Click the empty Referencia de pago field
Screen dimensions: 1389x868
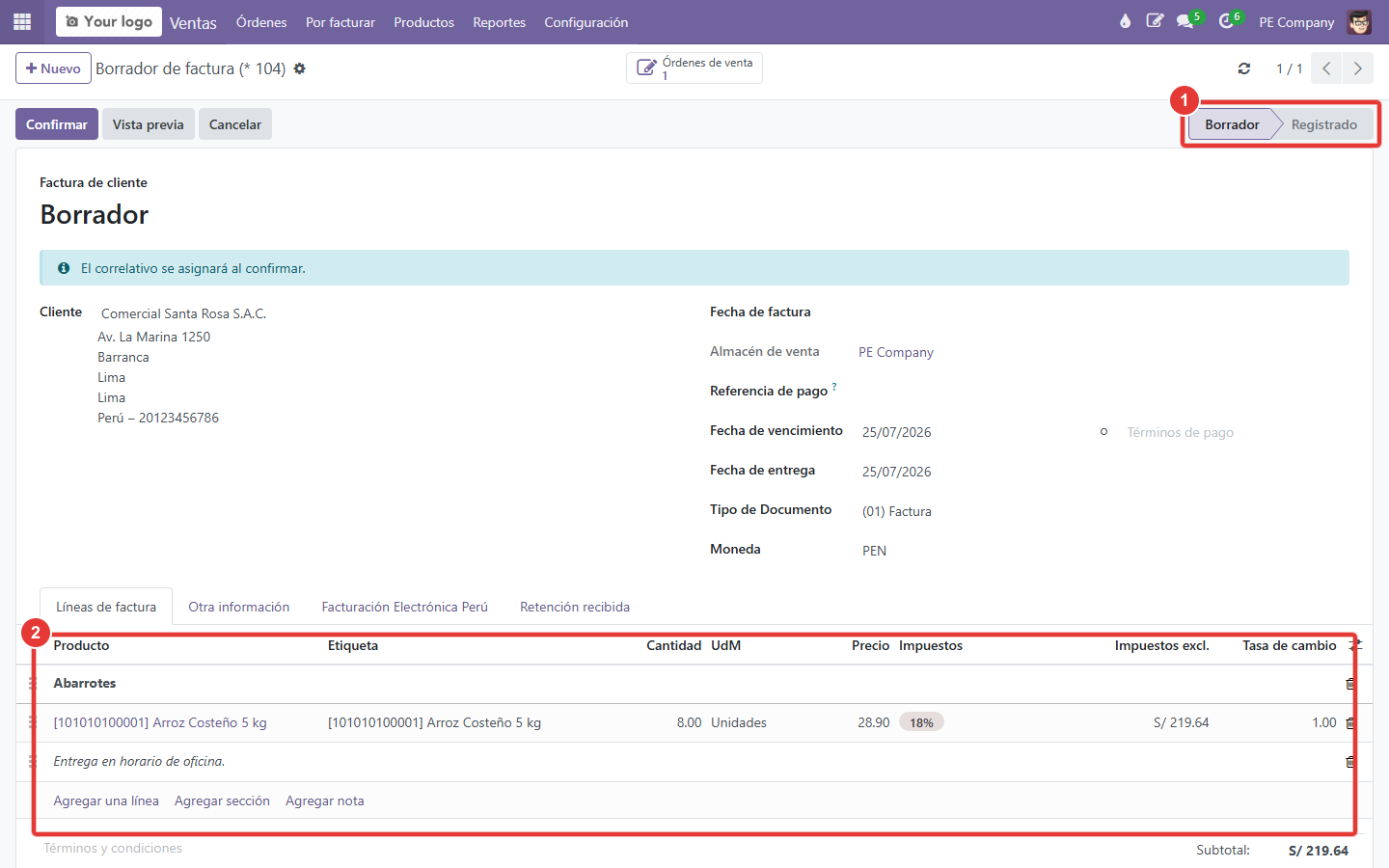point(1103,392)
